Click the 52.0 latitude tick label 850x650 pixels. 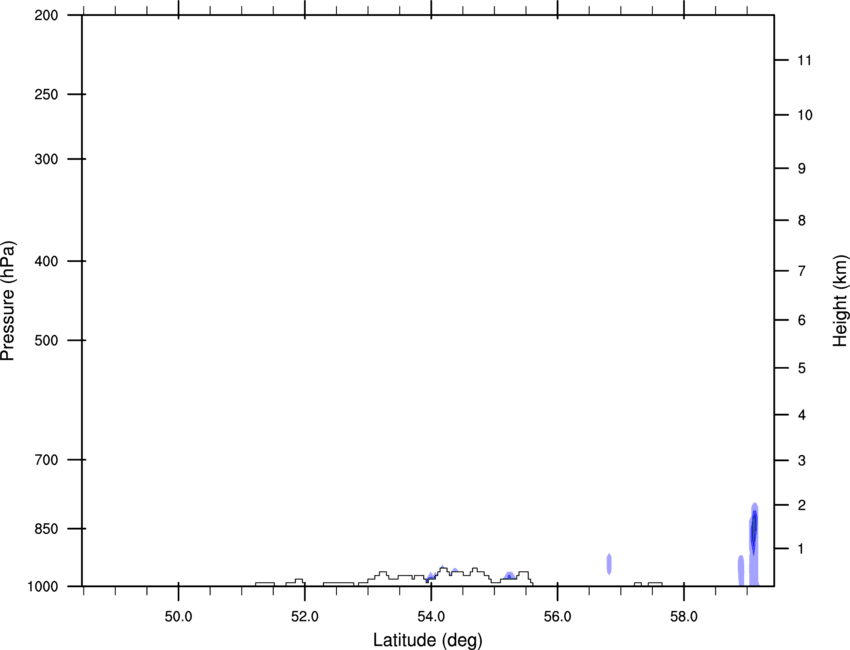point(305,617)
